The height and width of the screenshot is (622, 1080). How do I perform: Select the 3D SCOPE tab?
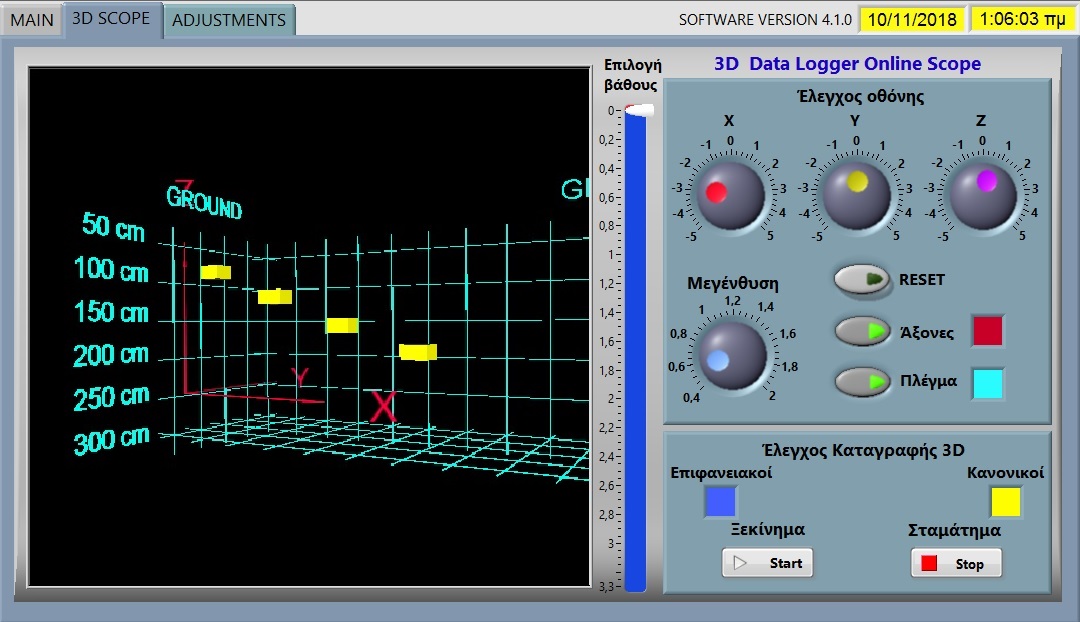coord(111,18)
